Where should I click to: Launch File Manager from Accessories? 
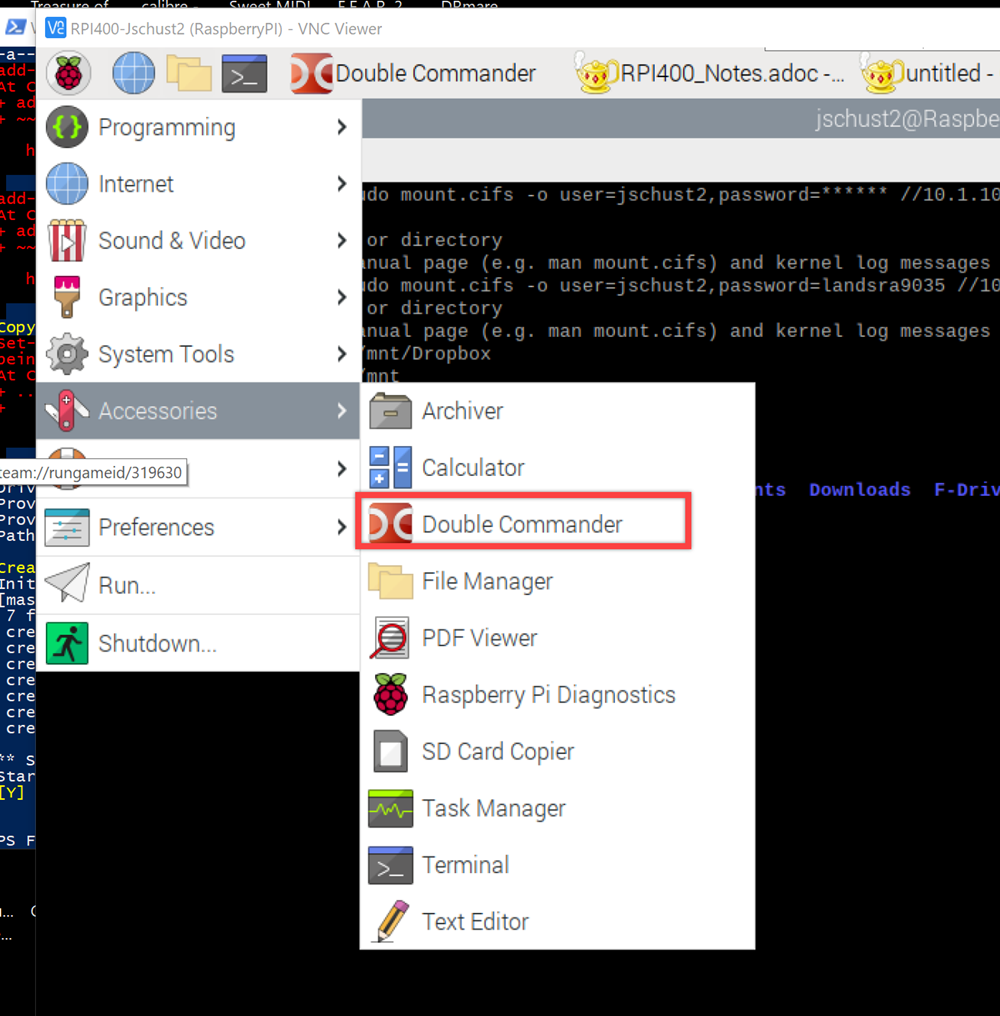557,581
